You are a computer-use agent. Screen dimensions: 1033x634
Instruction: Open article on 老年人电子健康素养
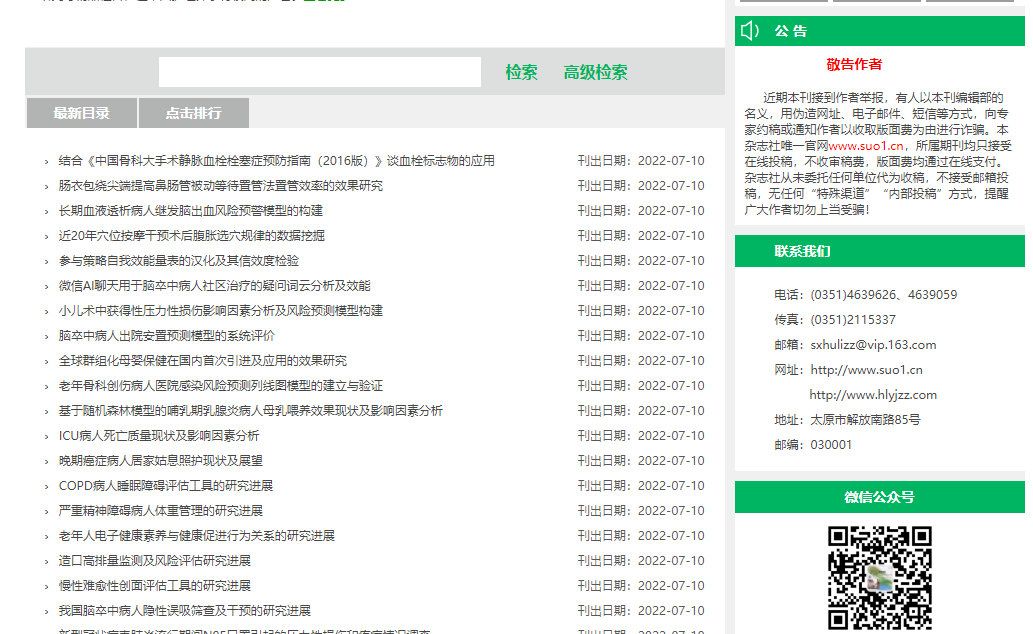point(196,536)
